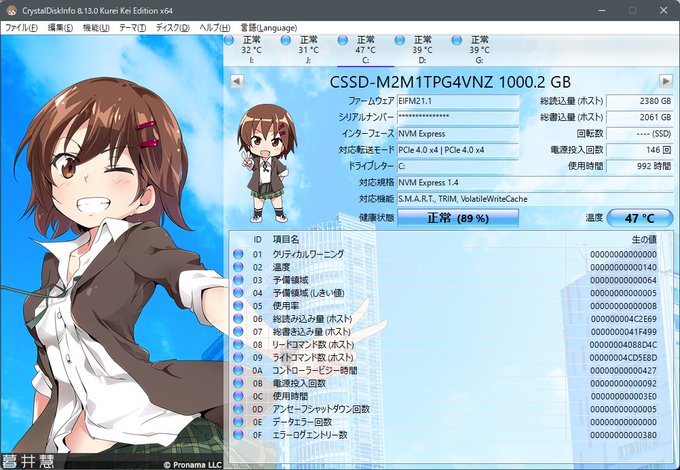Click the 47 °C temperature button
The width and height of the screenshot is (680, 470).
(x=639, y=218)
